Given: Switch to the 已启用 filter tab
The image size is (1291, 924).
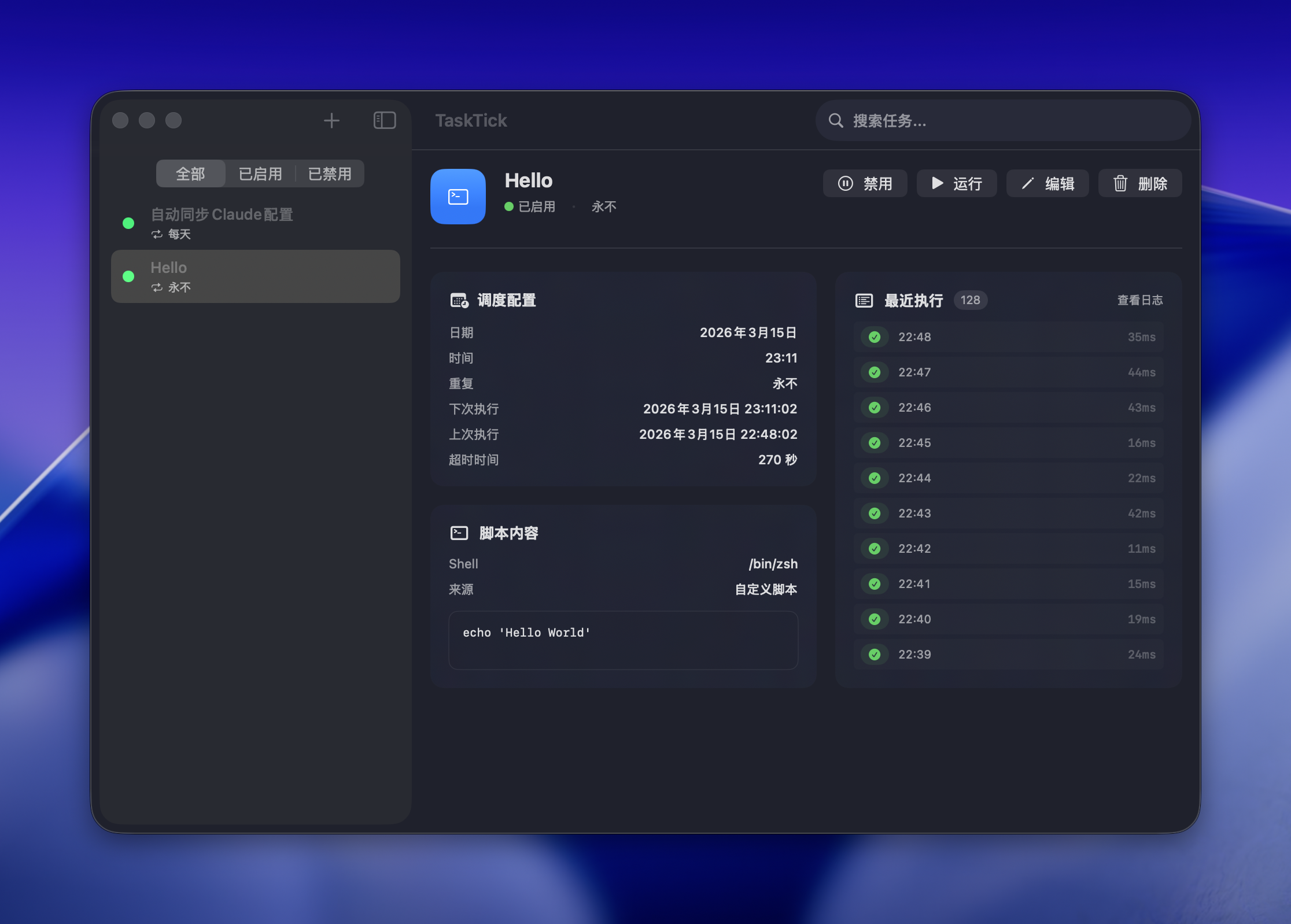Looking at the screenshot, I should (x=260, y=173).
